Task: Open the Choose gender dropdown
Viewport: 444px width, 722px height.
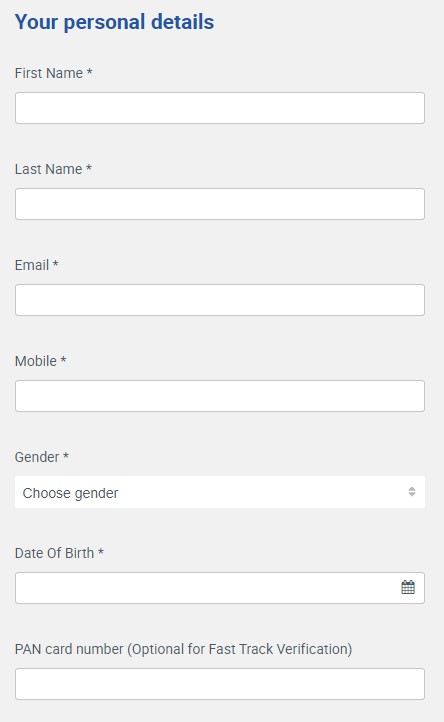Action: [x=220, y=492]
